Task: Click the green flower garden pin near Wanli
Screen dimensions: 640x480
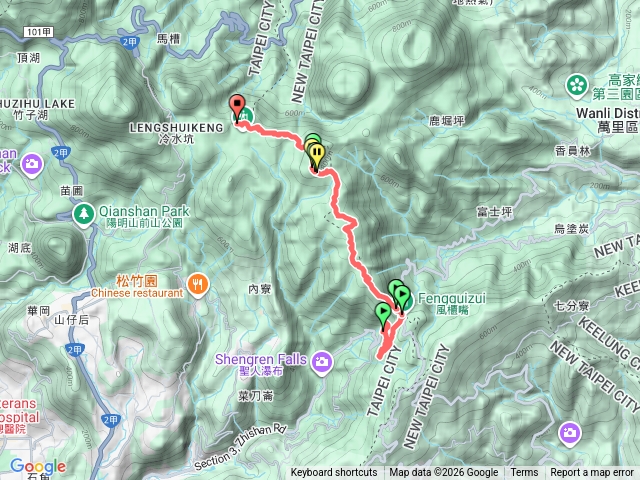Action: (x=577, y=87)
